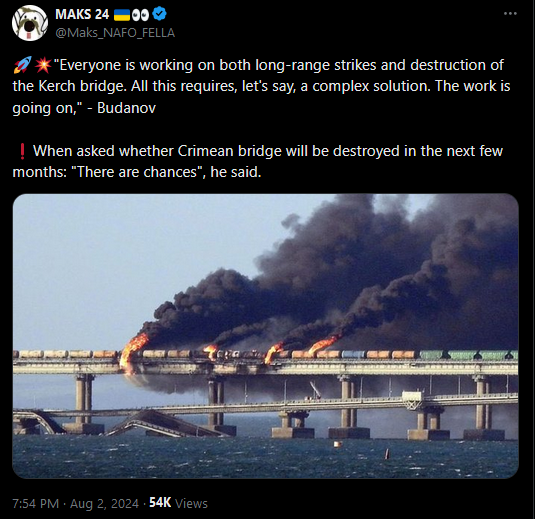The image size is (535, 519).
Task: Click the 7:54 PM timestamp
Action: pos(35,503)
